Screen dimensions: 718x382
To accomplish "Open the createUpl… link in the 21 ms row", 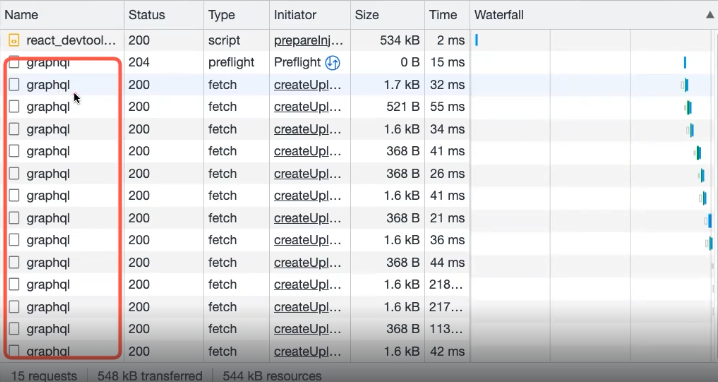I will [x=308, y=218].
